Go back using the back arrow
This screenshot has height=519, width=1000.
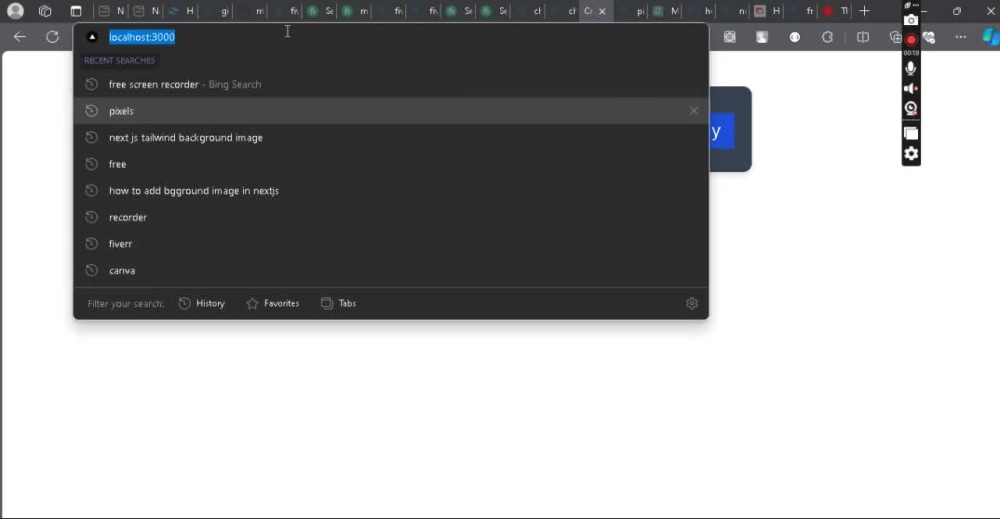pos(20,37)
